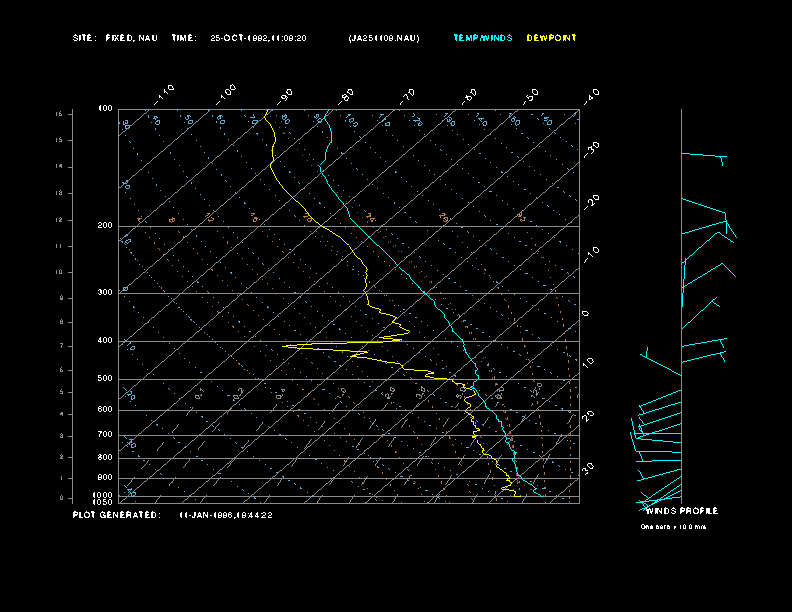Click the WINDS PROFILE caption
The height and width of the screenshot is (612, 792).
click(x=681, y=511)
